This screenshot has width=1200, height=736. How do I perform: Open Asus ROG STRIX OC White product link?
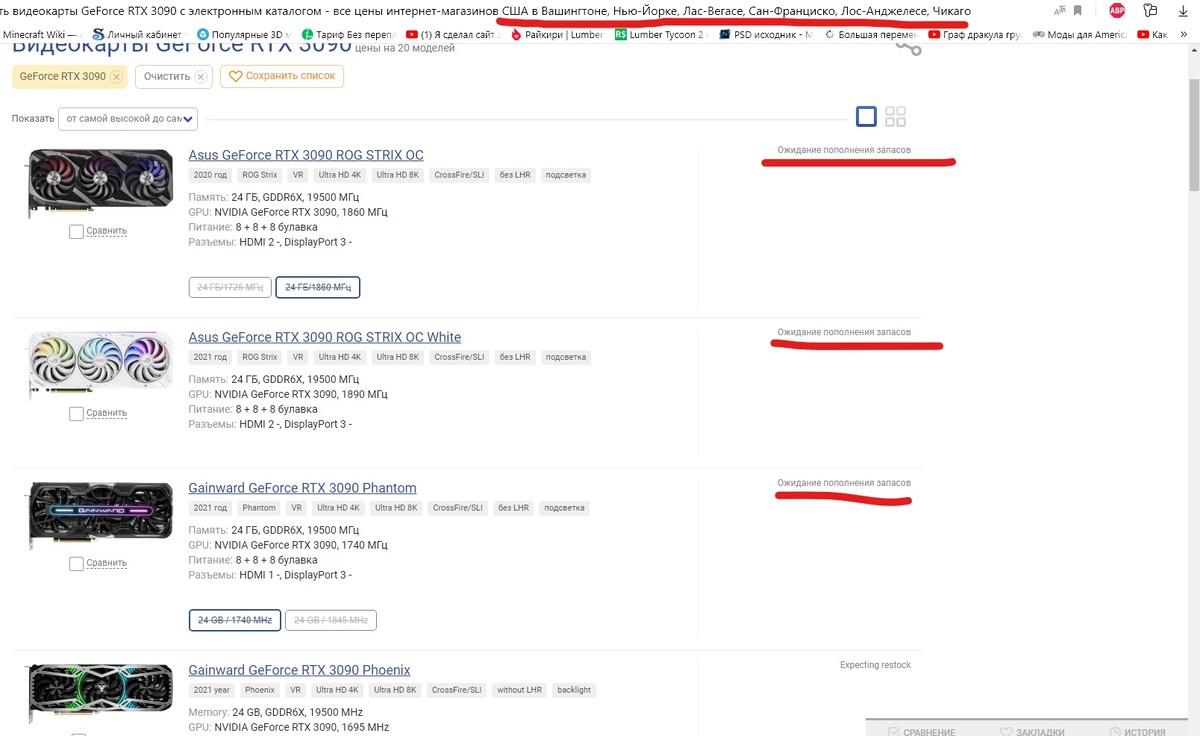pyautogui.click(x=325, y=337)
